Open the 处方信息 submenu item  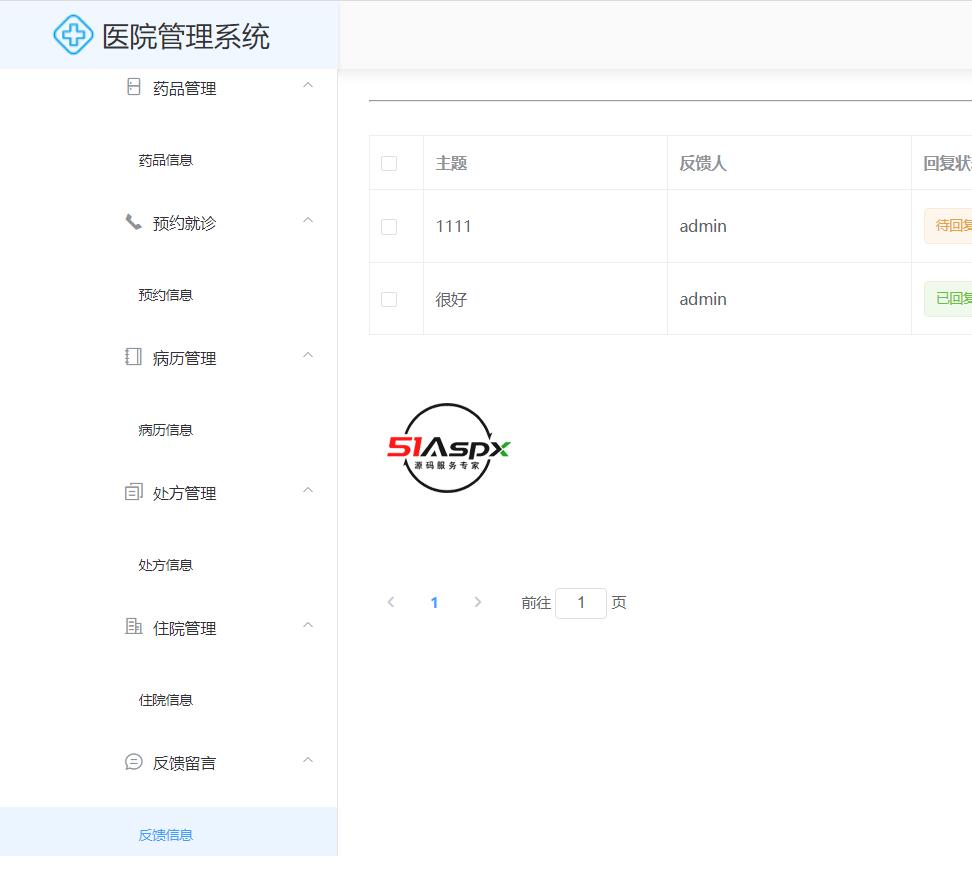click(166, 565)
